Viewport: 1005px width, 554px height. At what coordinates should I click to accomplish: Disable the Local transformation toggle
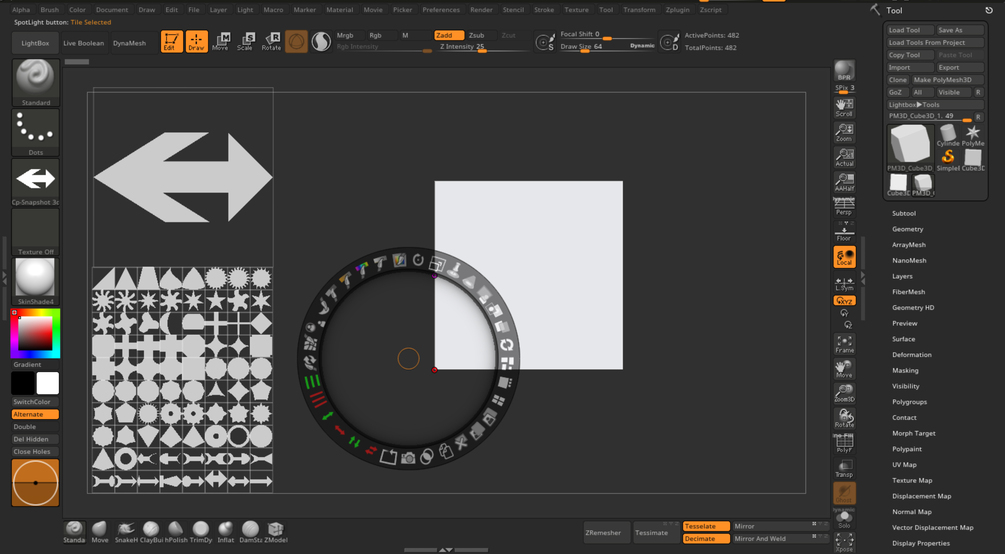click(844, 257)
